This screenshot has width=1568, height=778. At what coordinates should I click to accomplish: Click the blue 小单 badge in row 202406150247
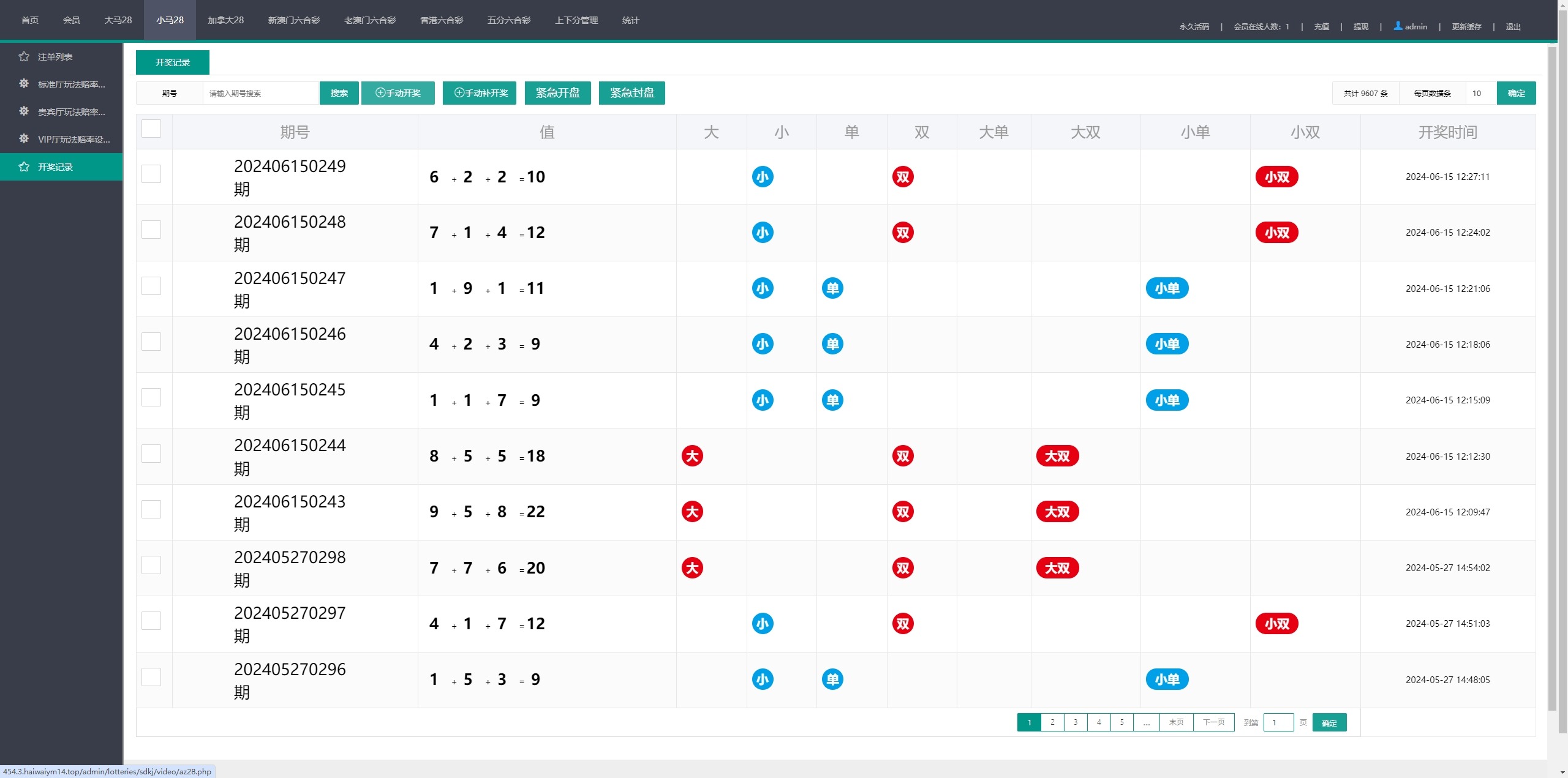coord(1167,288)
